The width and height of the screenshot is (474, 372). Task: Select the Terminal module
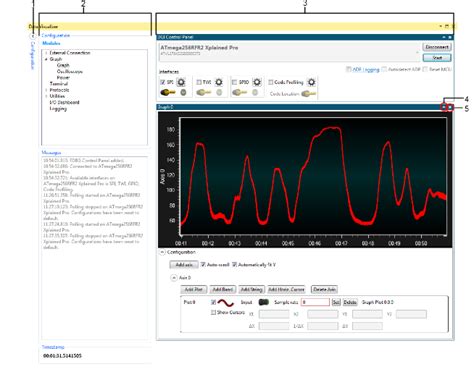pos(59,84)
